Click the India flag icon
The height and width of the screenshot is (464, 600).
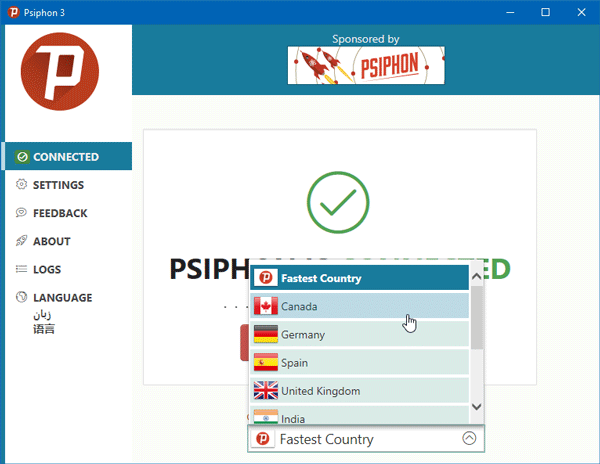[266, 417]
